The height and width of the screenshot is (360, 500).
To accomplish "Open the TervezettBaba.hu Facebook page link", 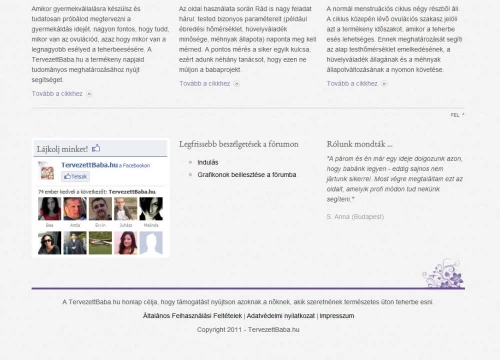I will click(x=89, y=165).
